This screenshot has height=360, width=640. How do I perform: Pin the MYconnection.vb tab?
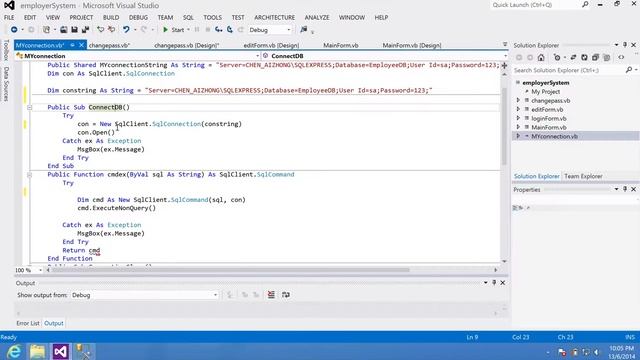(72, 45)
